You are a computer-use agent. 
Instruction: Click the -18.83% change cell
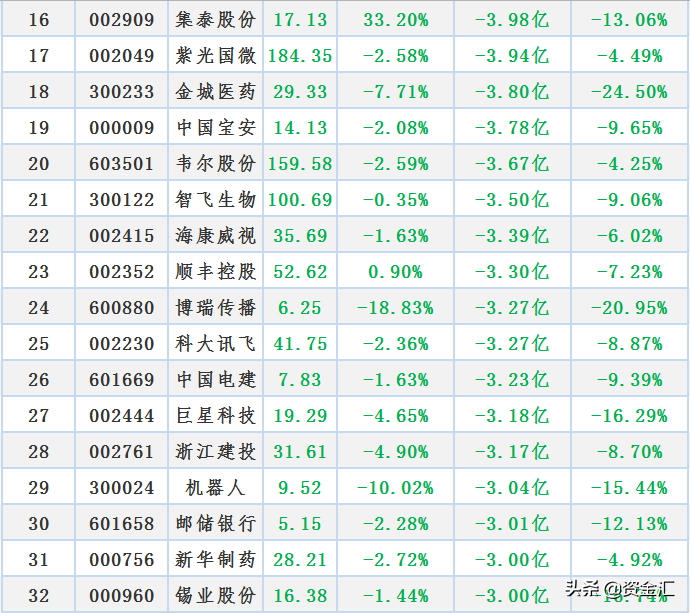(x=396, y=308)
